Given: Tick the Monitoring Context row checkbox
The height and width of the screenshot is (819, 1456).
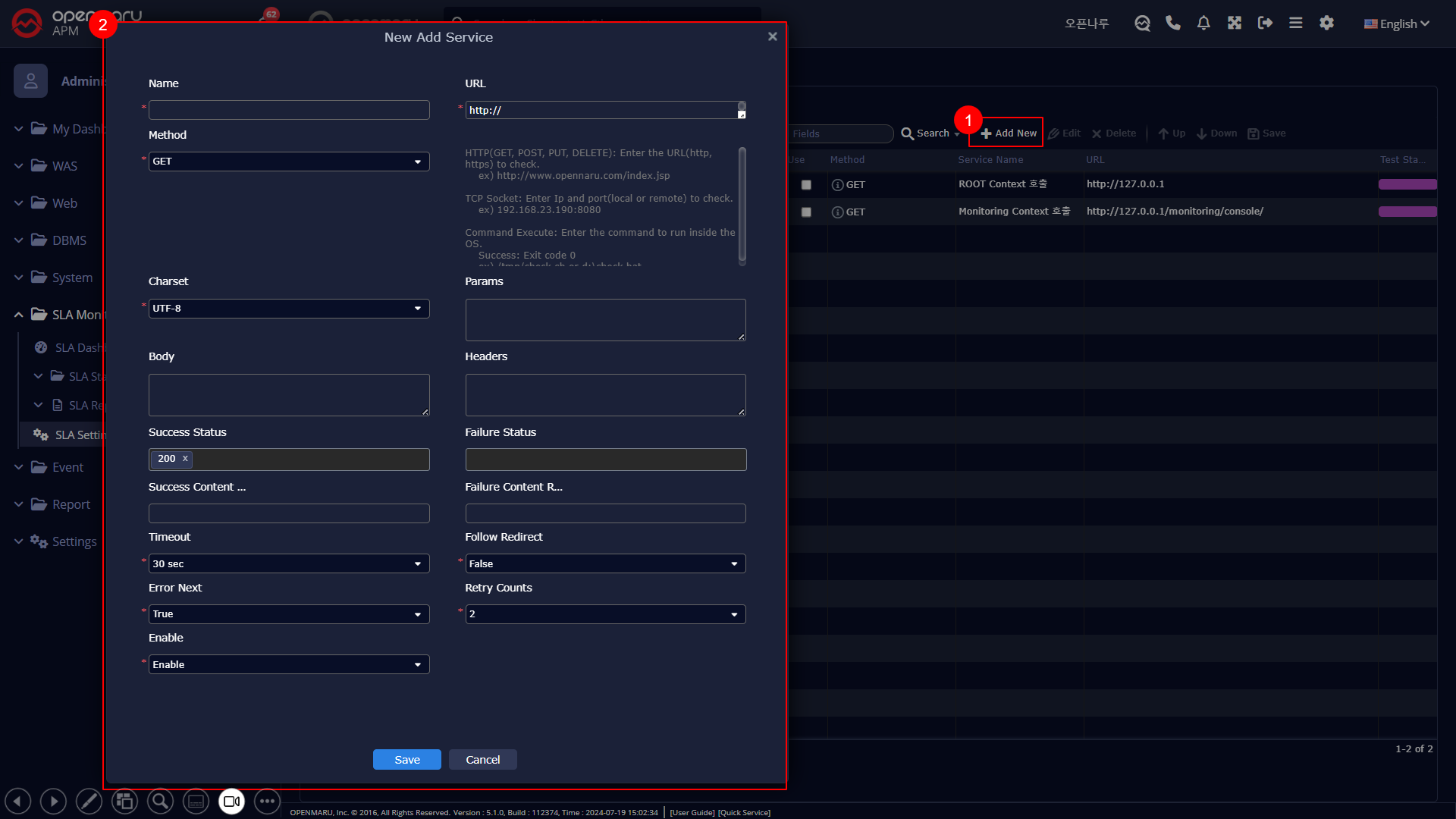Looking at the screenshot, I should pos(806,212).
